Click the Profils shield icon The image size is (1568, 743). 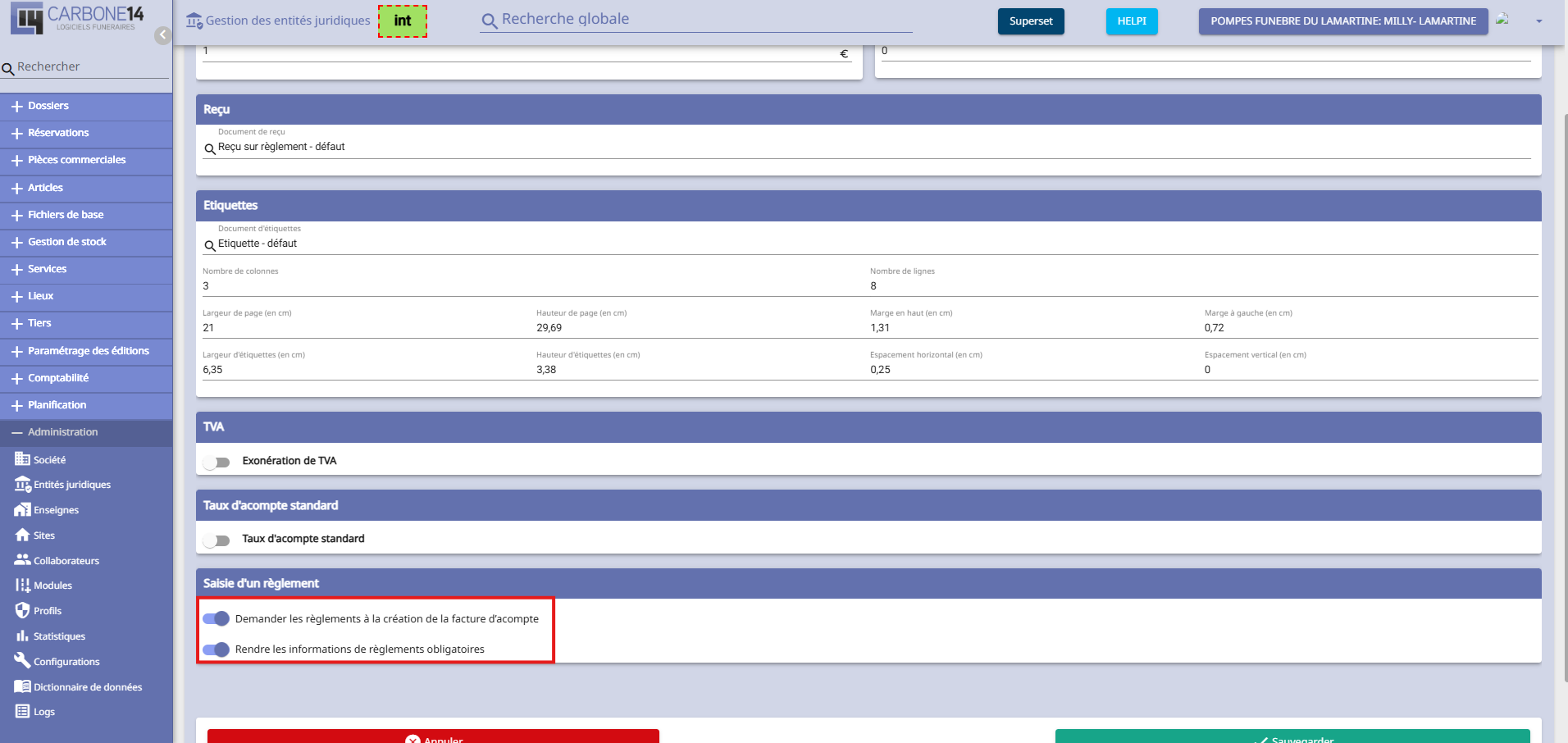[22, 611]
